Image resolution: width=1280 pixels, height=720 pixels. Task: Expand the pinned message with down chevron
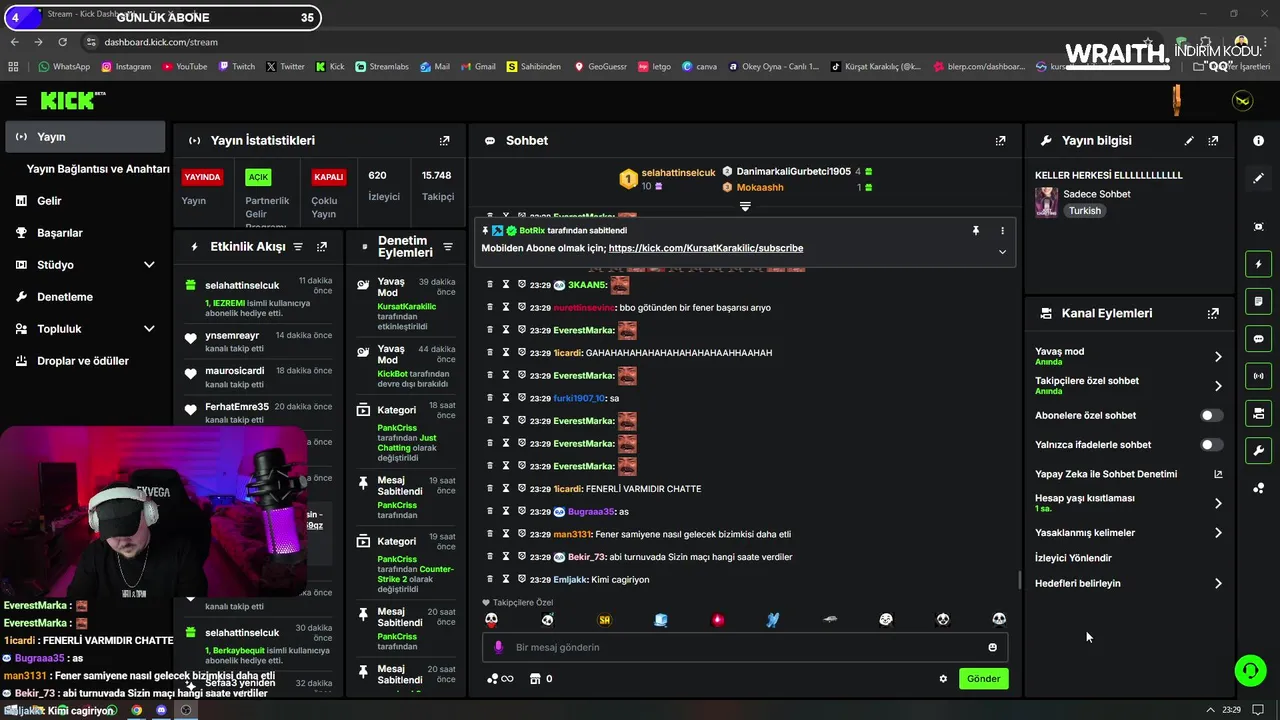coord(1002,252)
